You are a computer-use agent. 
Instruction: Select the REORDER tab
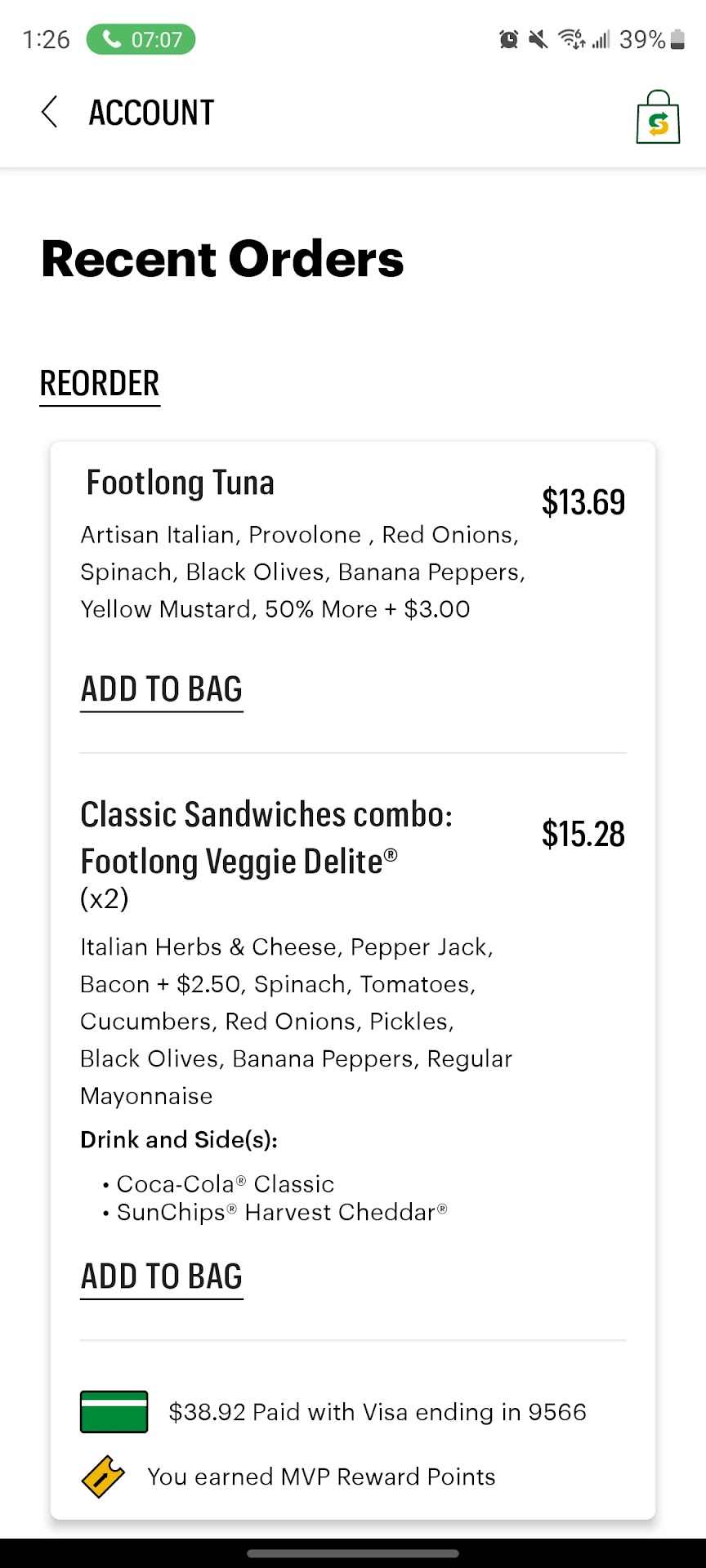click(x=100, y=384)
